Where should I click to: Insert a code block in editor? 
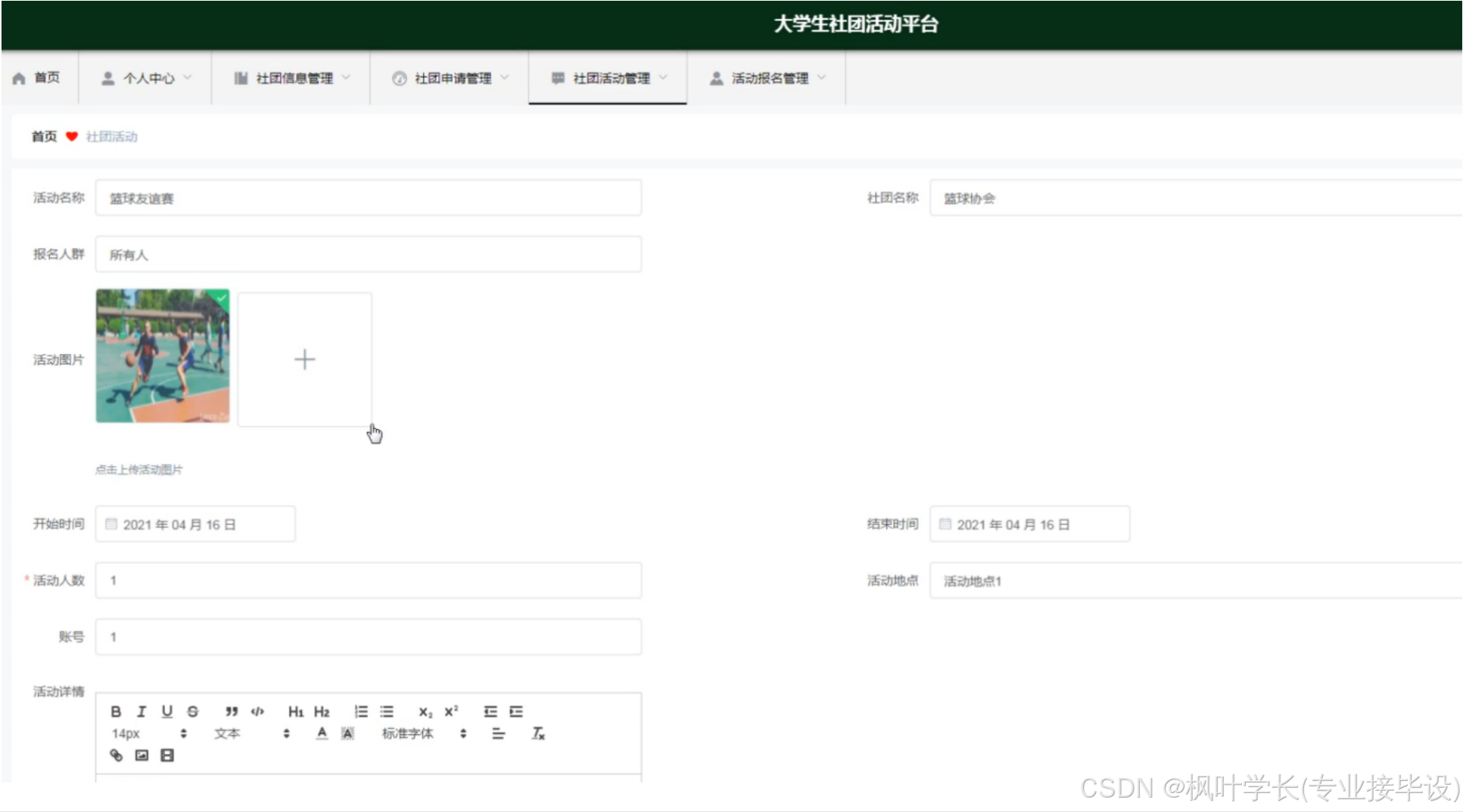(x=257, y=711)
